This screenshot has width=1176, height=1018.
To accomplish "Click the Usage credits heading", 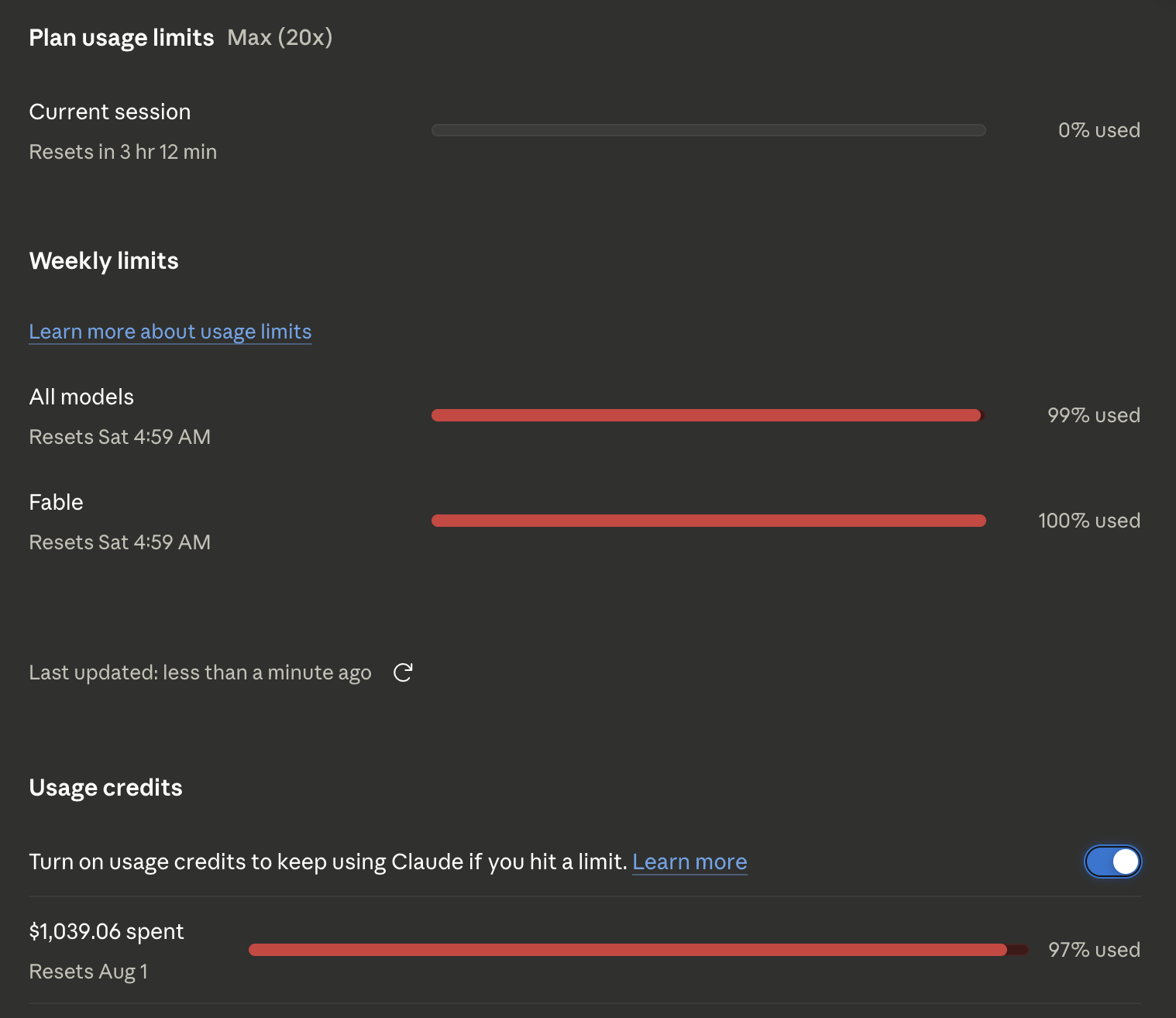I will (x=105, y=788).
